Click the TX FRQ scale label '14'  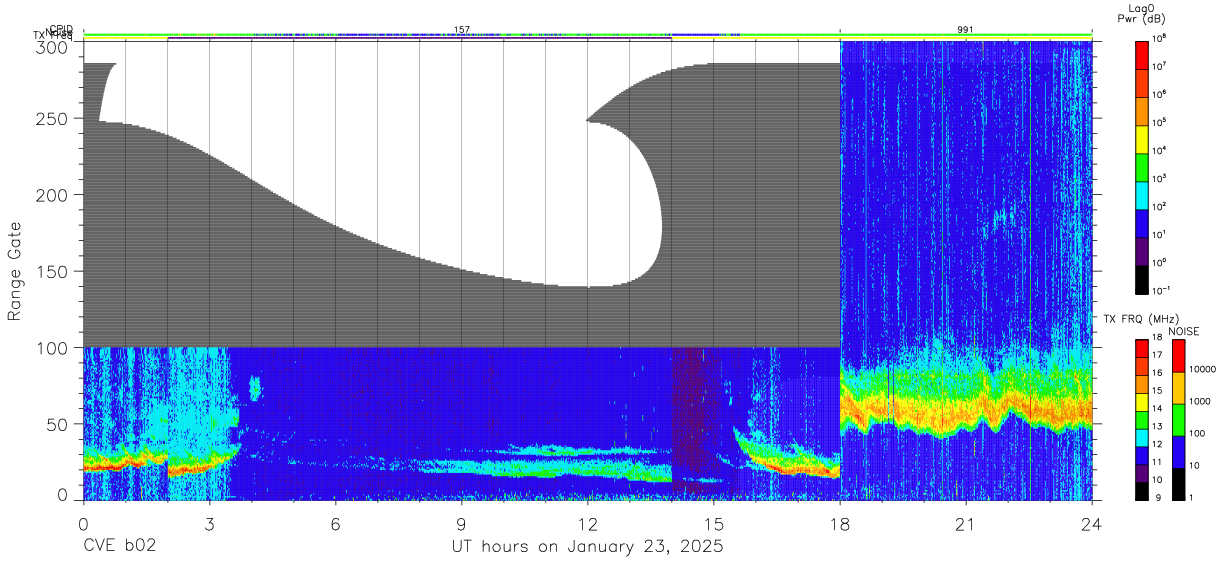click(x=1157, y=409)
